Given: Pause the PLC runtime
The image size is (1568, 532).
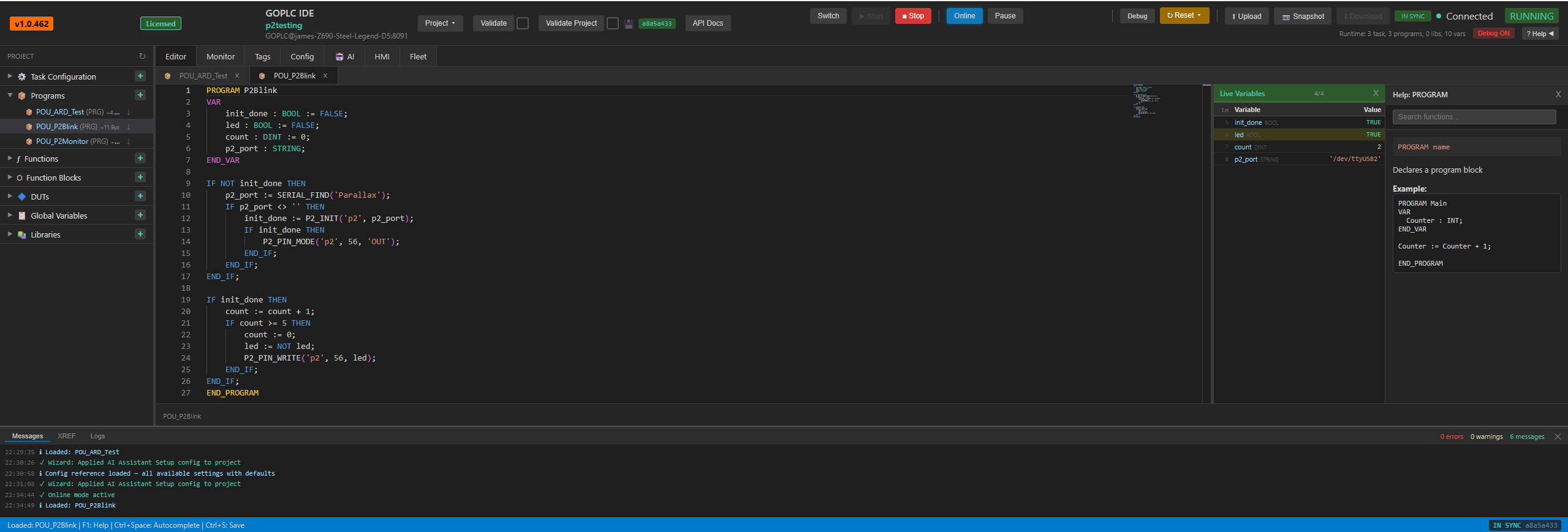Looking at the screenshot, I should tap(1005, 16).
